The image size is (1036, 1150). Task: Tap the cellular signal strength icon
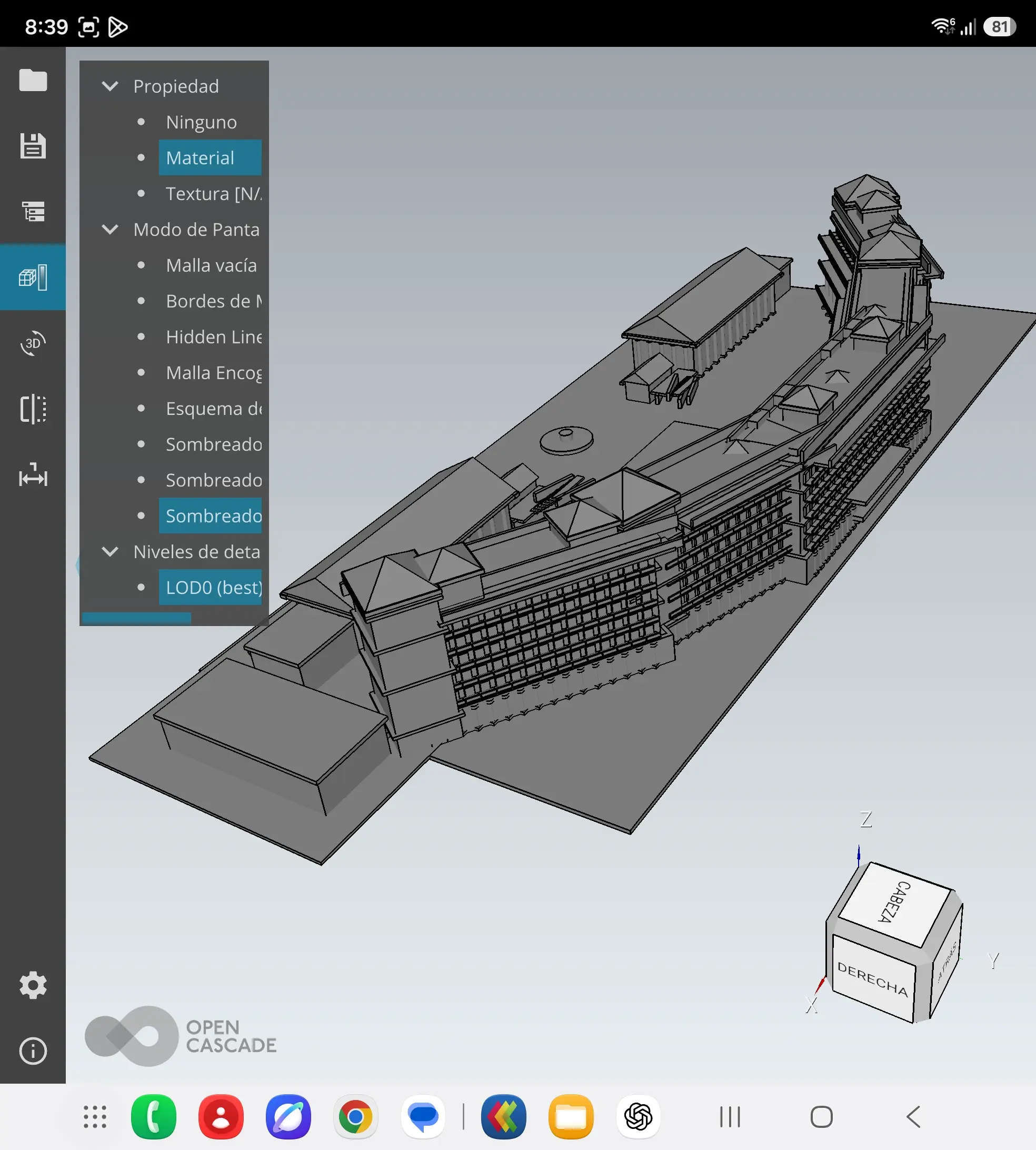click(x=968, y=27)
